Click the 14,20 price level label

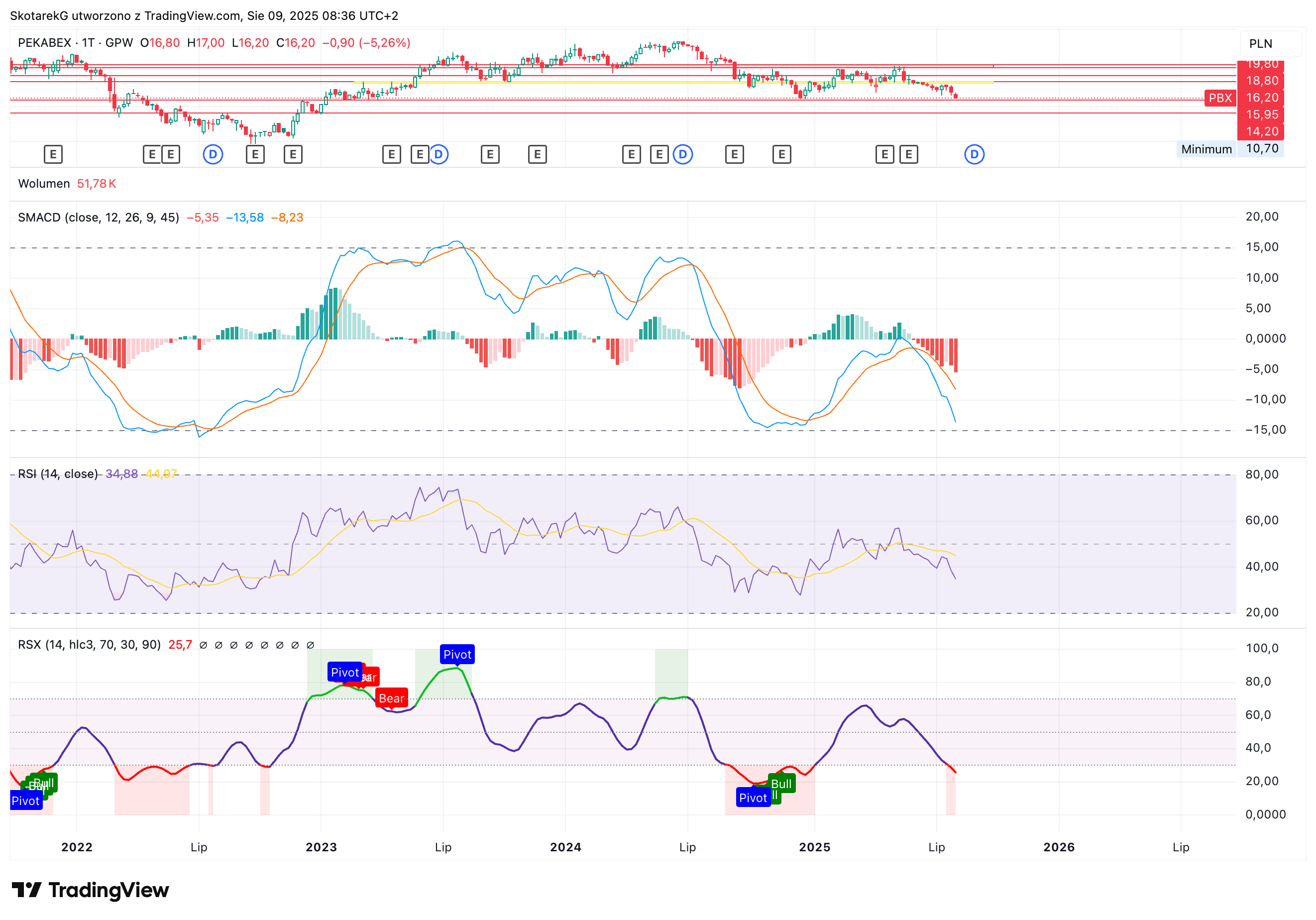coord(1262,131)
